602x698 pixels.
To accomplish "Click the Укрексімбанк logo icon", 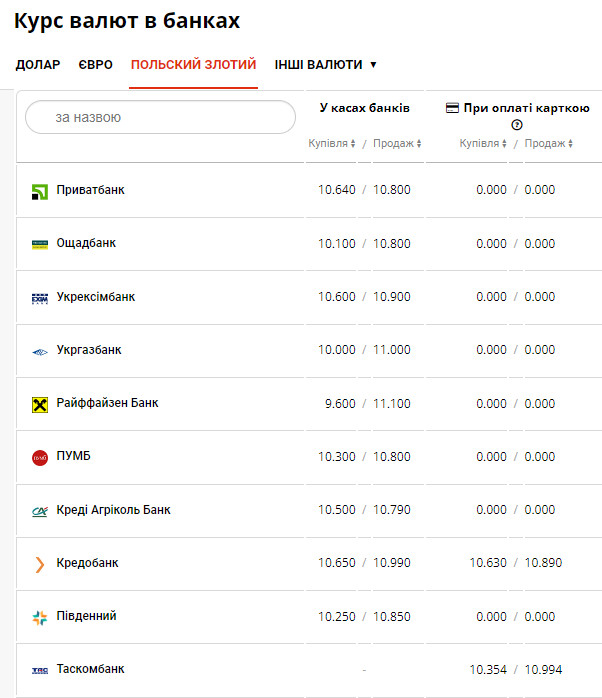I will pos(40,298).
